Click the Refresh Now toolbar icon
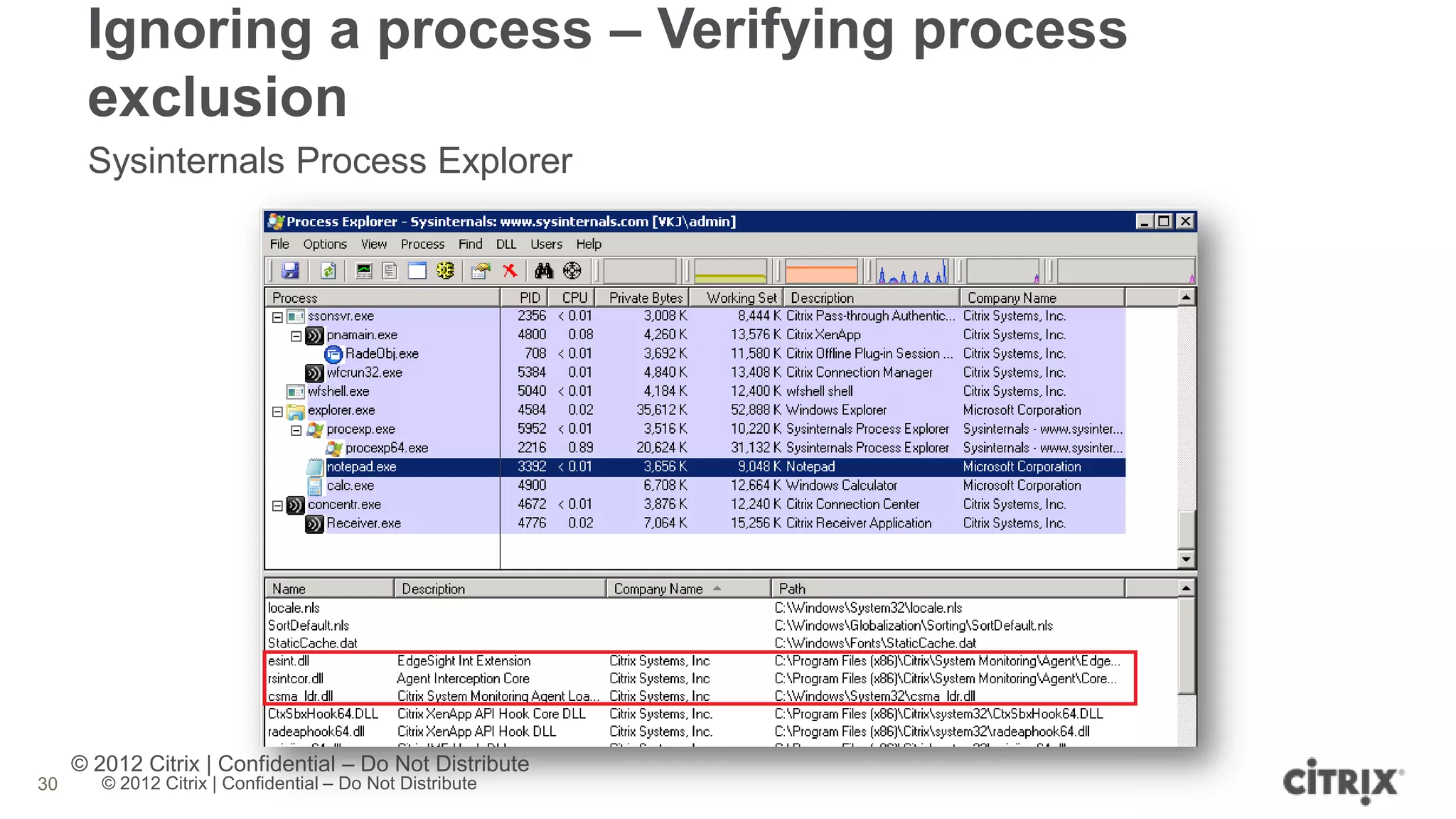 coord(328,271)
